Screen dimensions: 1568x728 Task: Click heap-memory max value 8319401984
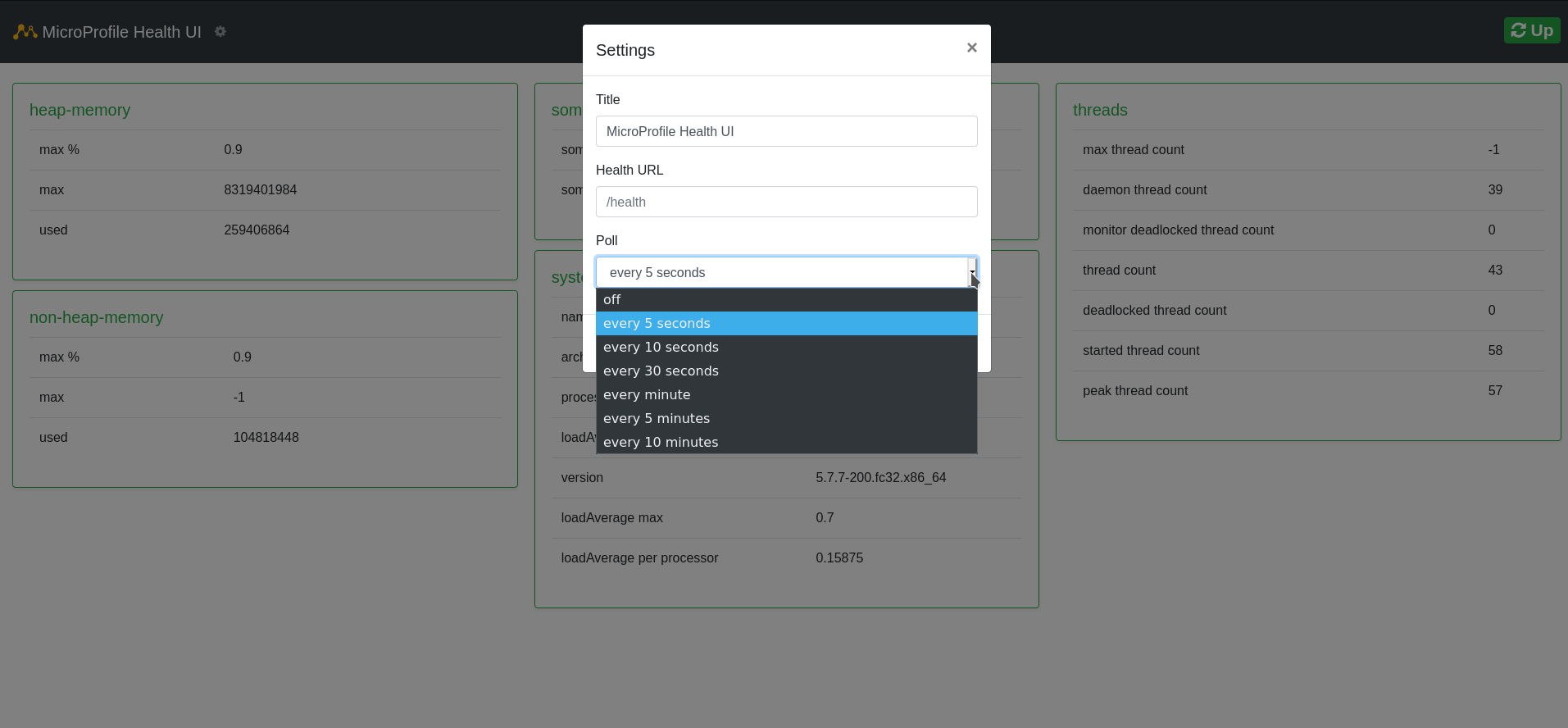point(261,190)
